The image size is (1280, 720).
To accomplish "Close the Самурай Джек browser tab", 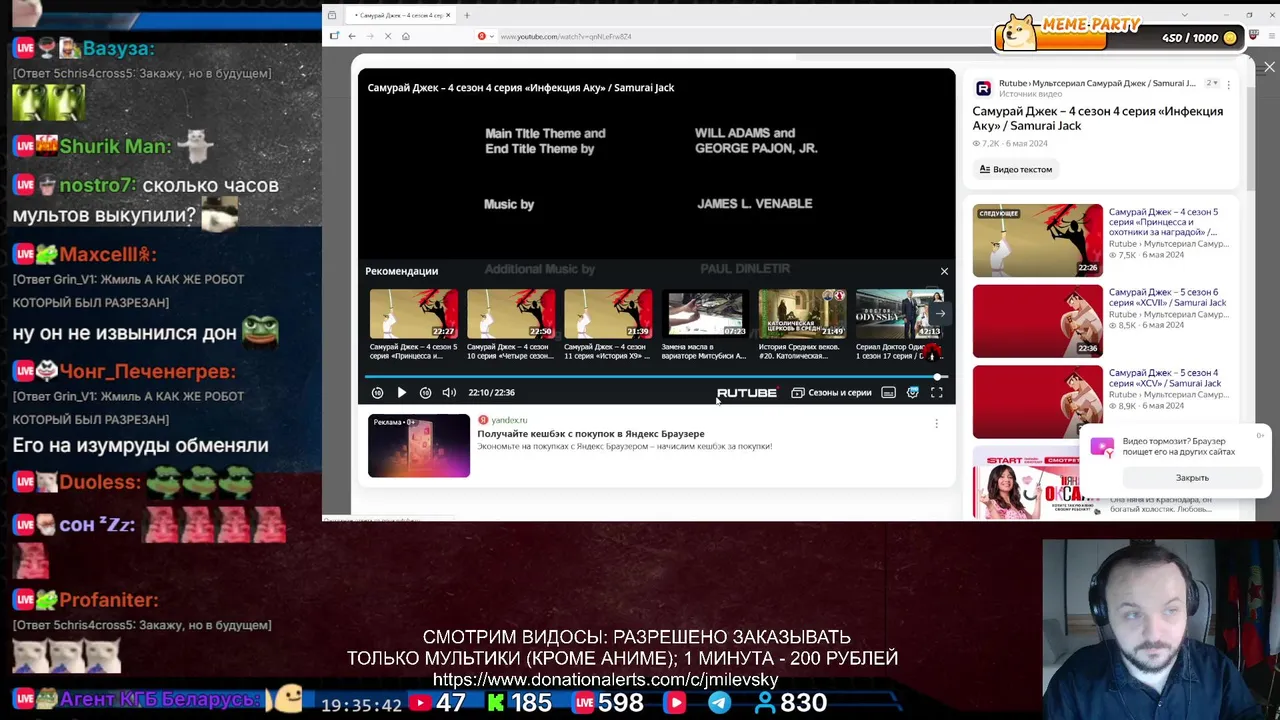I will (448, 15).
